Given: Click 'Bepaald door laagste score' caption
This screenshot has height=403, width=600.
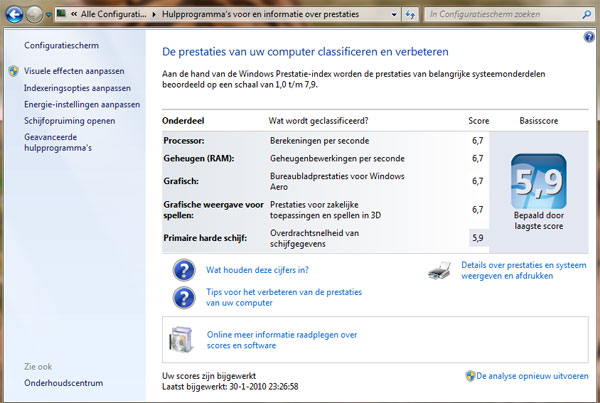Looking at the screenshot, I should pos(538,220).
